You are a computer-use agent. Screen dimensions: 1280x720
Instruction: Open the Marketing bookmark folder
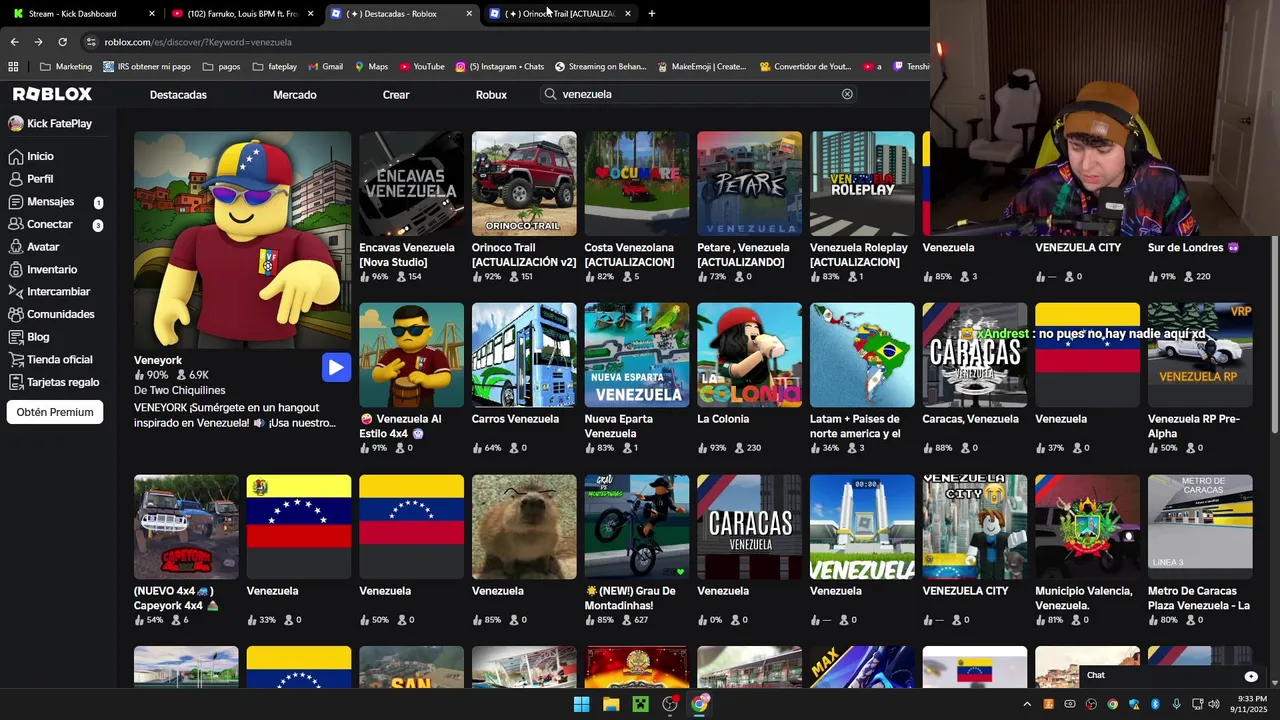click(66, 67)
